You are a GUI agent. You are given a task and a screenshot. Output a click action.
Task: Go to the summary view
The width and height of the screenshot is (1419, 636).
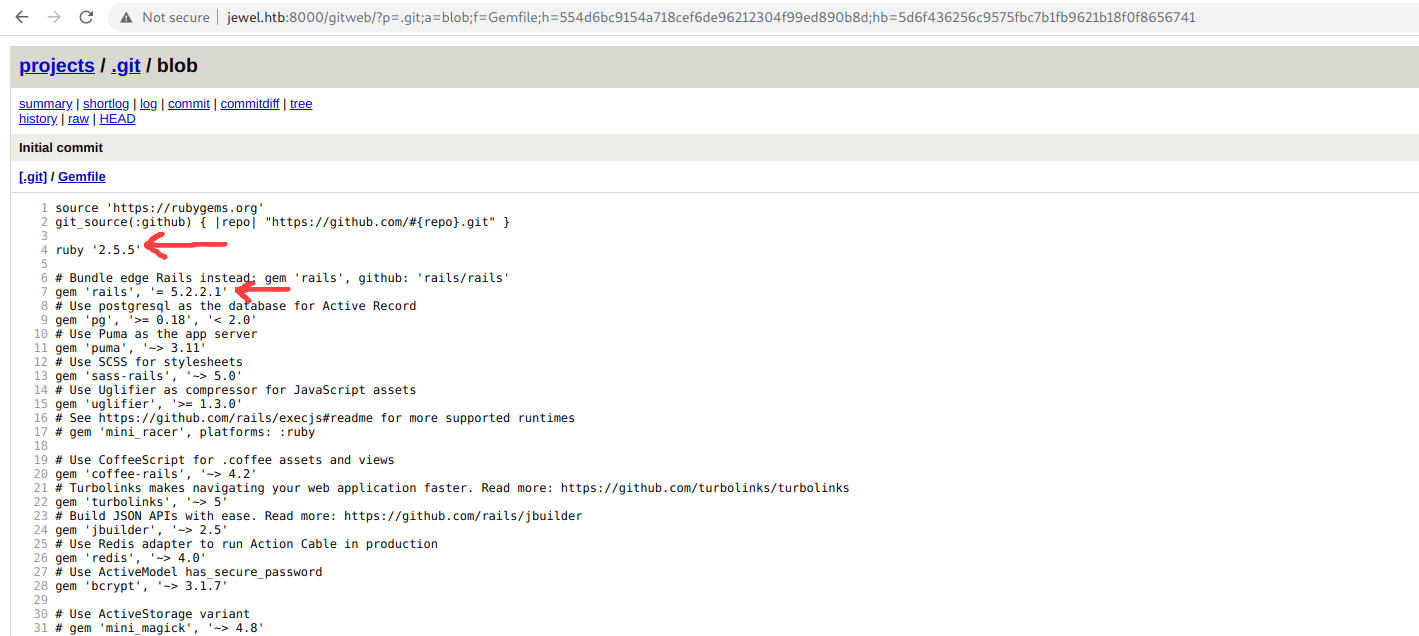[45, 104]
